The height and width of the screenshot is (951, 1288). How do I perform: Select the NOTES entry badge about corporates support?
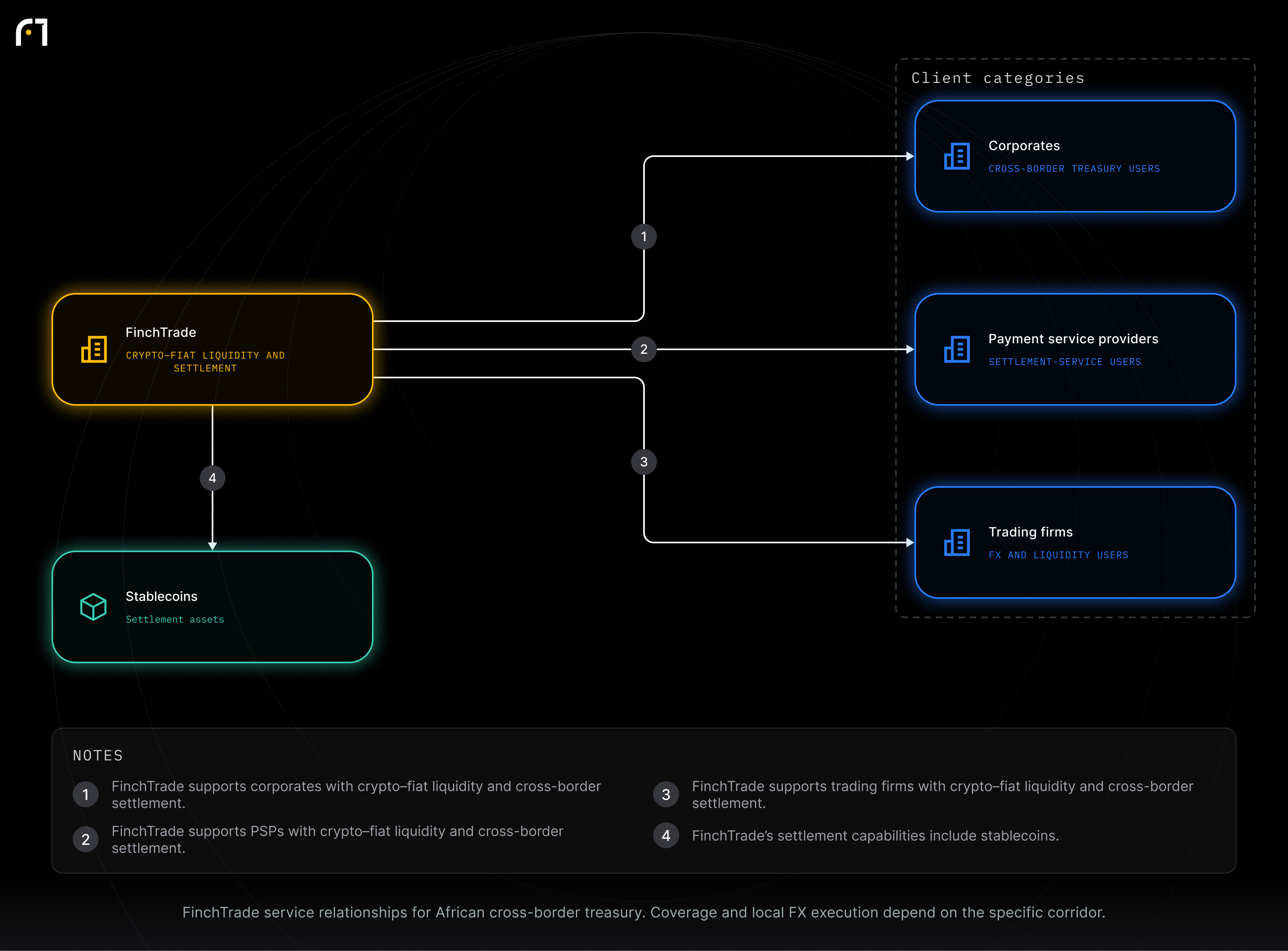tap(86, 794)
